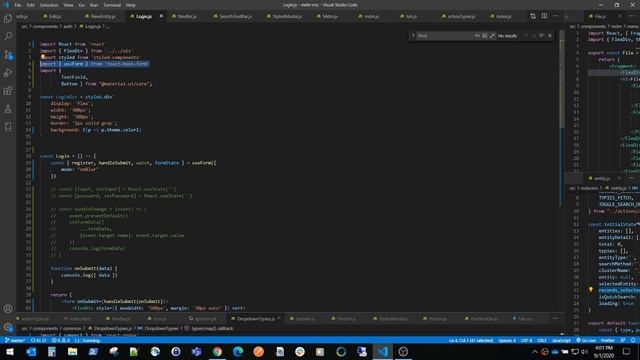Click CRLF end-of-line setting in status bar
Viewport: 640px width, 360px height.
(542, 340)
